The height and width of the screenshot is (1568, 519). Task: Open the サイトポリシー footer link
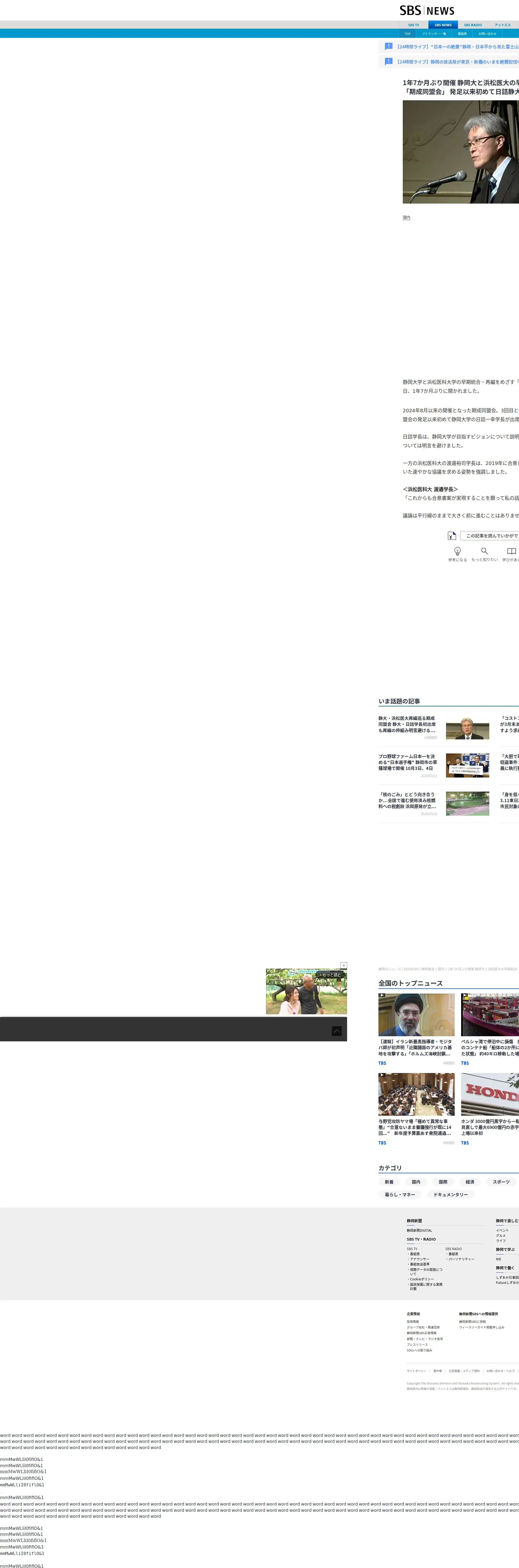pos(416,1371)
